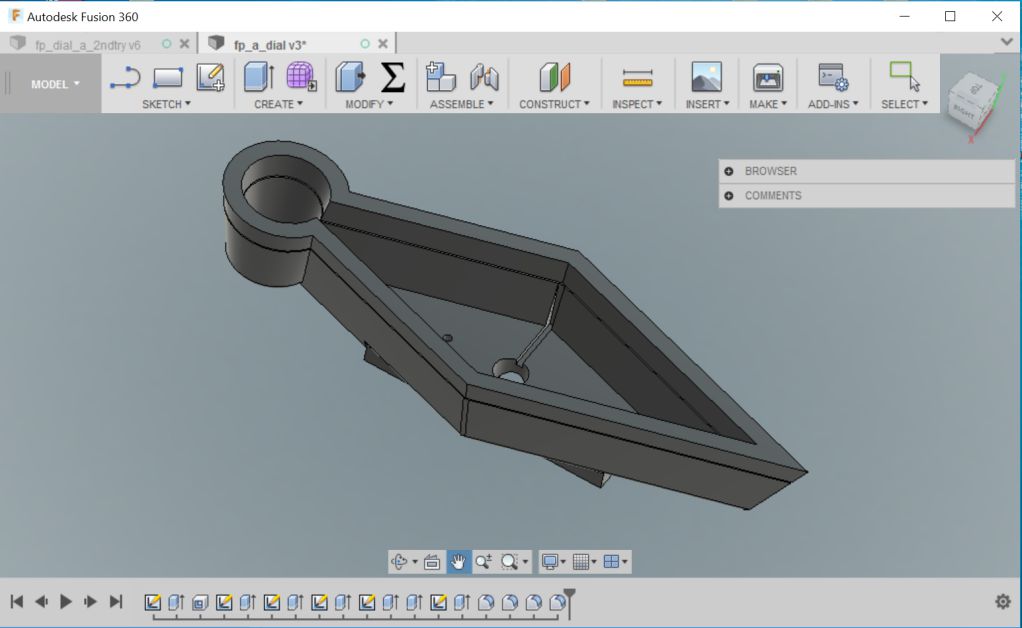The height and width of the screenshot is (628, 1022).
Task: Expand the COMMENTS panel
Action: pos(729,196)
